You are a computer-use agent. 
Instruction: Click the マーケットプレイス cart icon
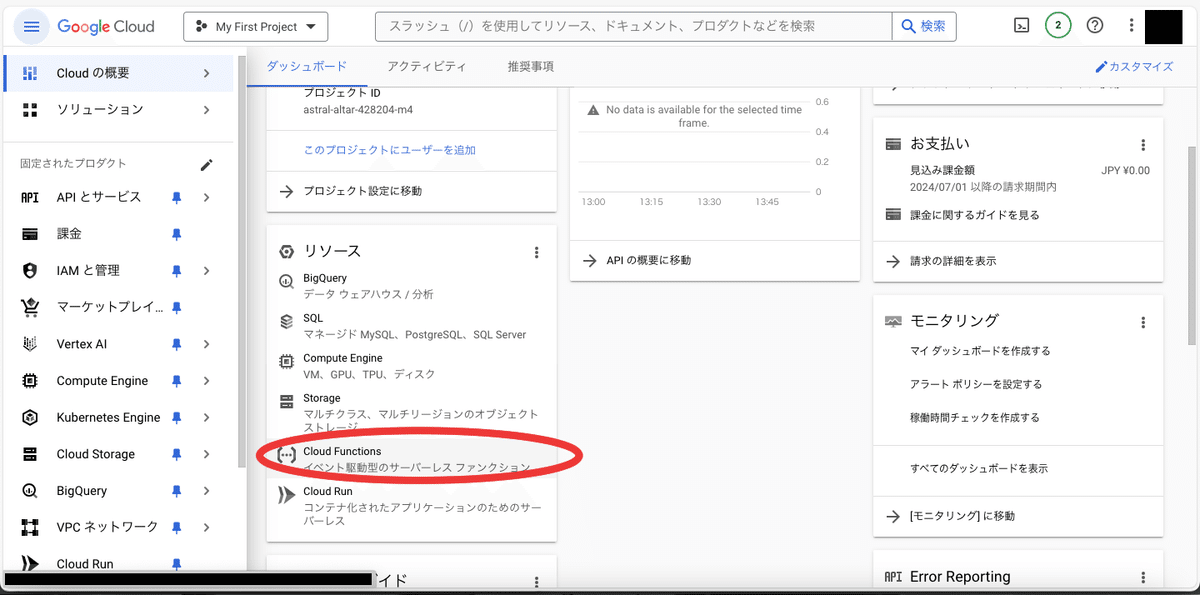[30, 307]
